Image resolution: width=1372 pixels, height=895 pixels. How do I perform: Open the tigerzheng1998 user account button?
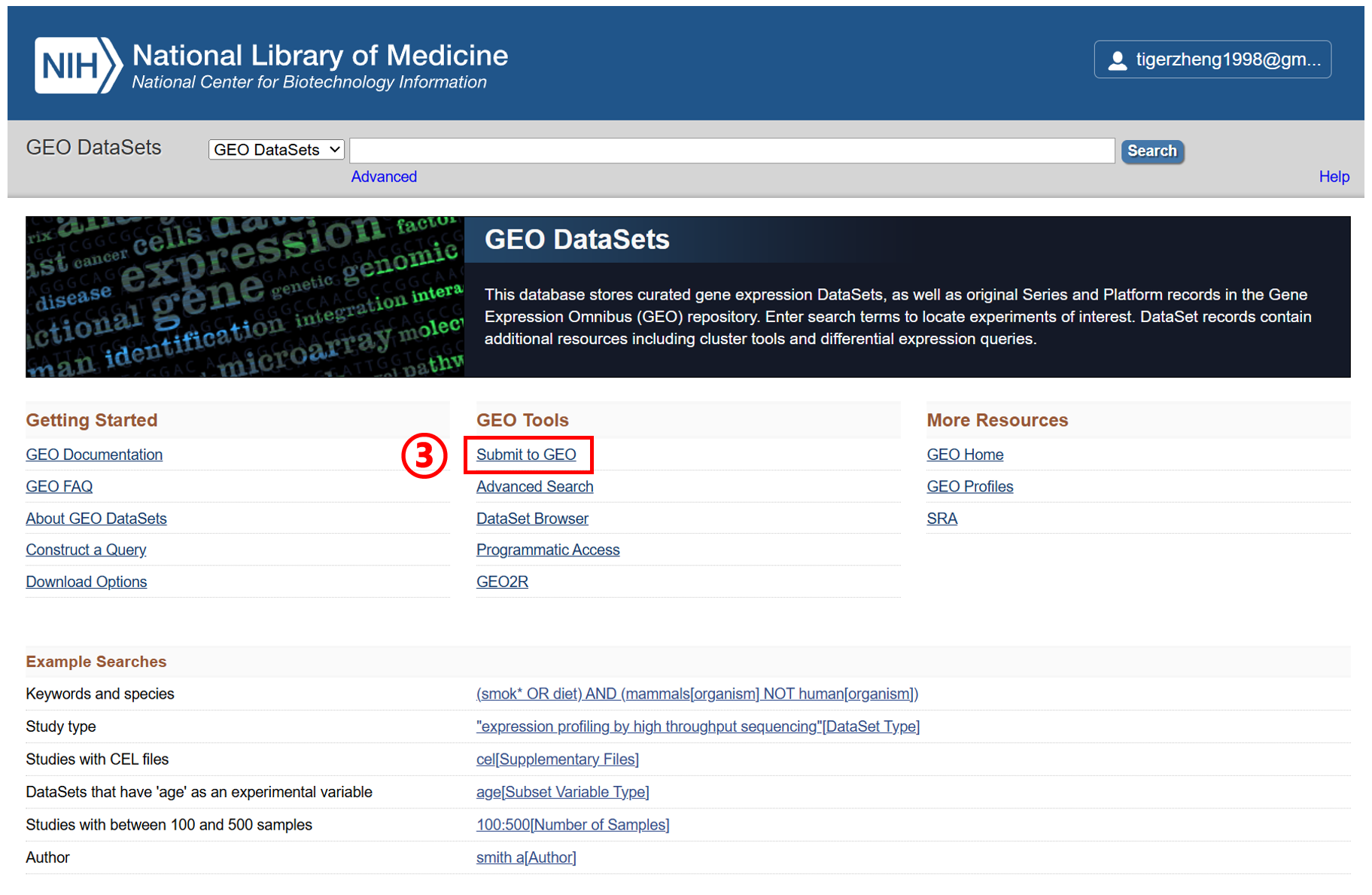coord(1212,59)
